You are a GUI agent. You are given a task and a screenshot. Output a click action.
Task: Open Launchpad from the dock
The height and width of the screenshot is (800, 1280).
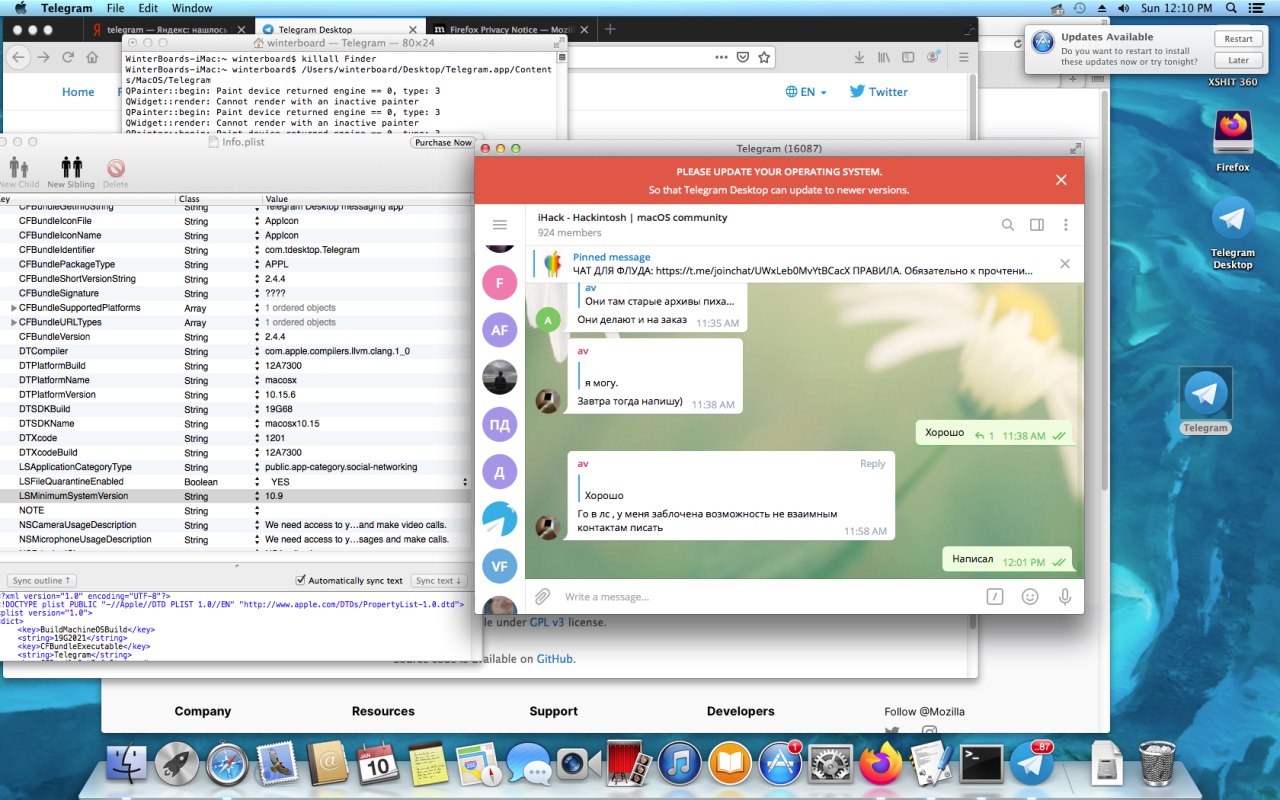(177, 764)
